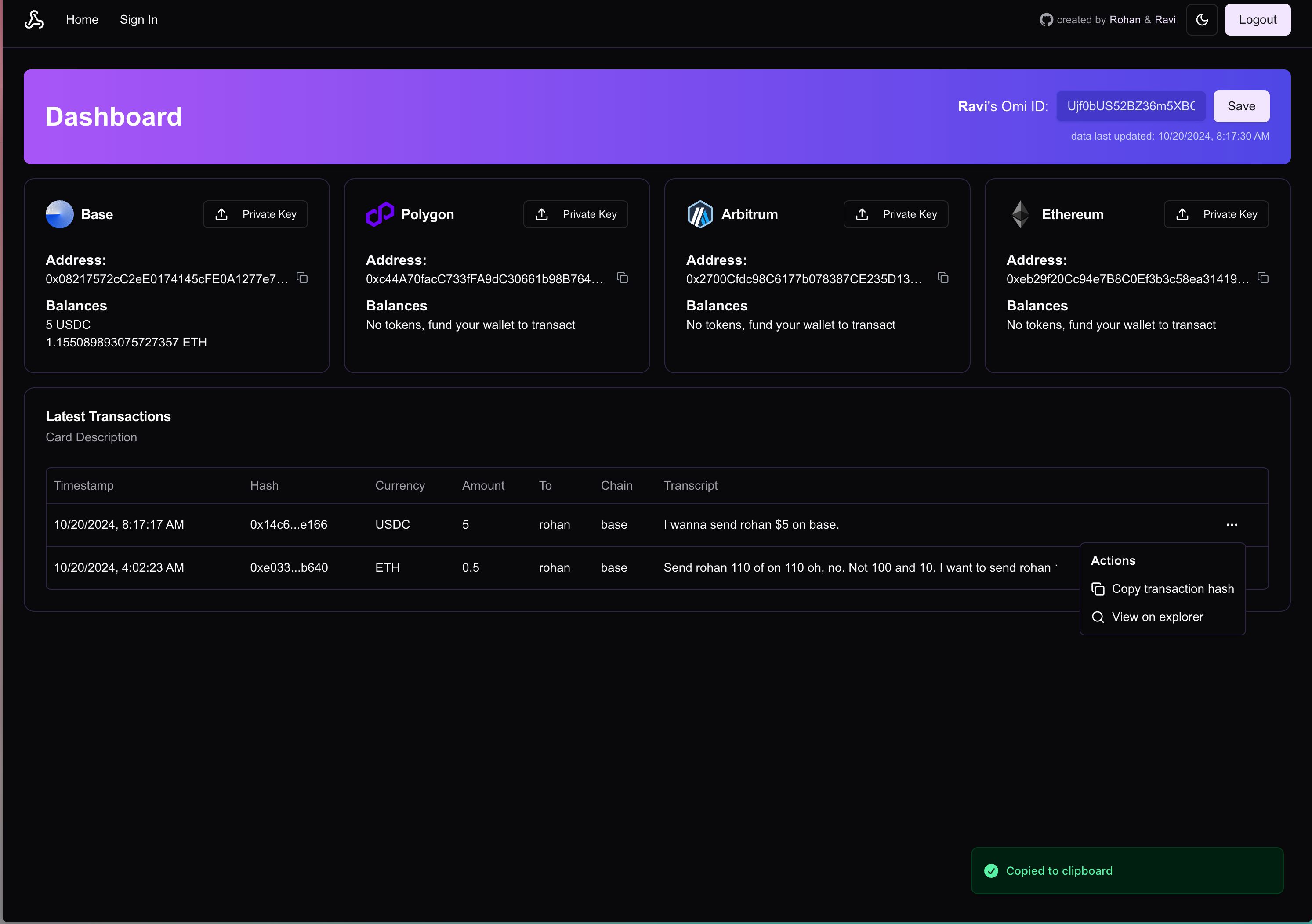
Task: Click the Polygon chain logo
Action: coord(380,214)
